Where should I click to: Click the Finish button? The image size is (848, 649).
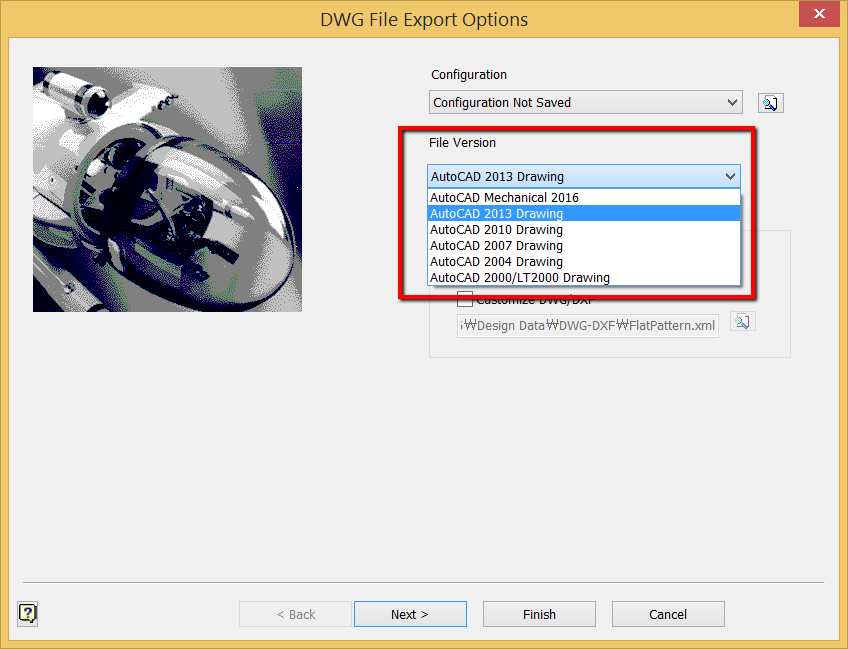pos(539,614)
